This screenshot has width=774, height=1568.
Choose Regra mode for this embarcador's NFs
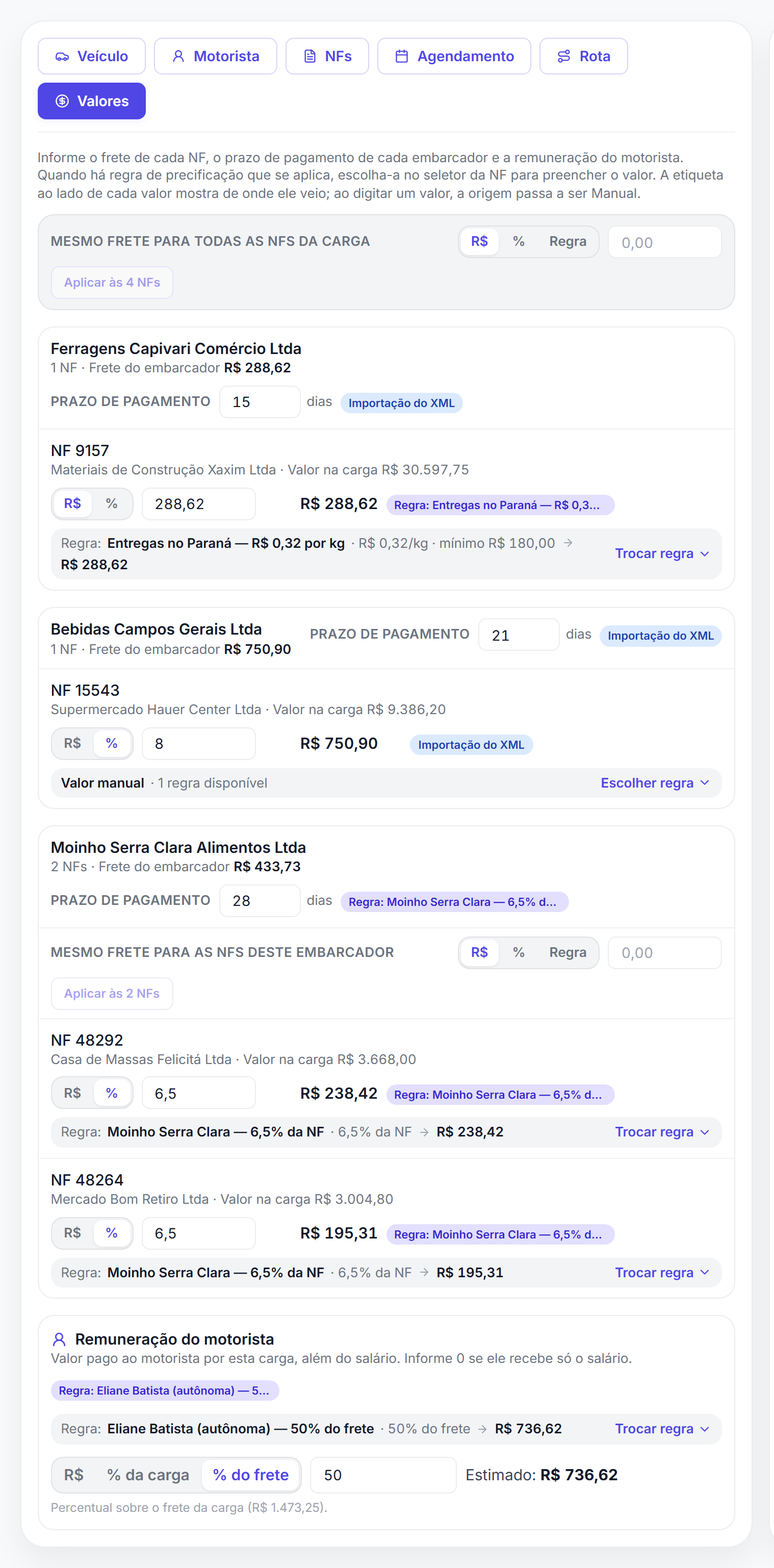click(567, 953)
